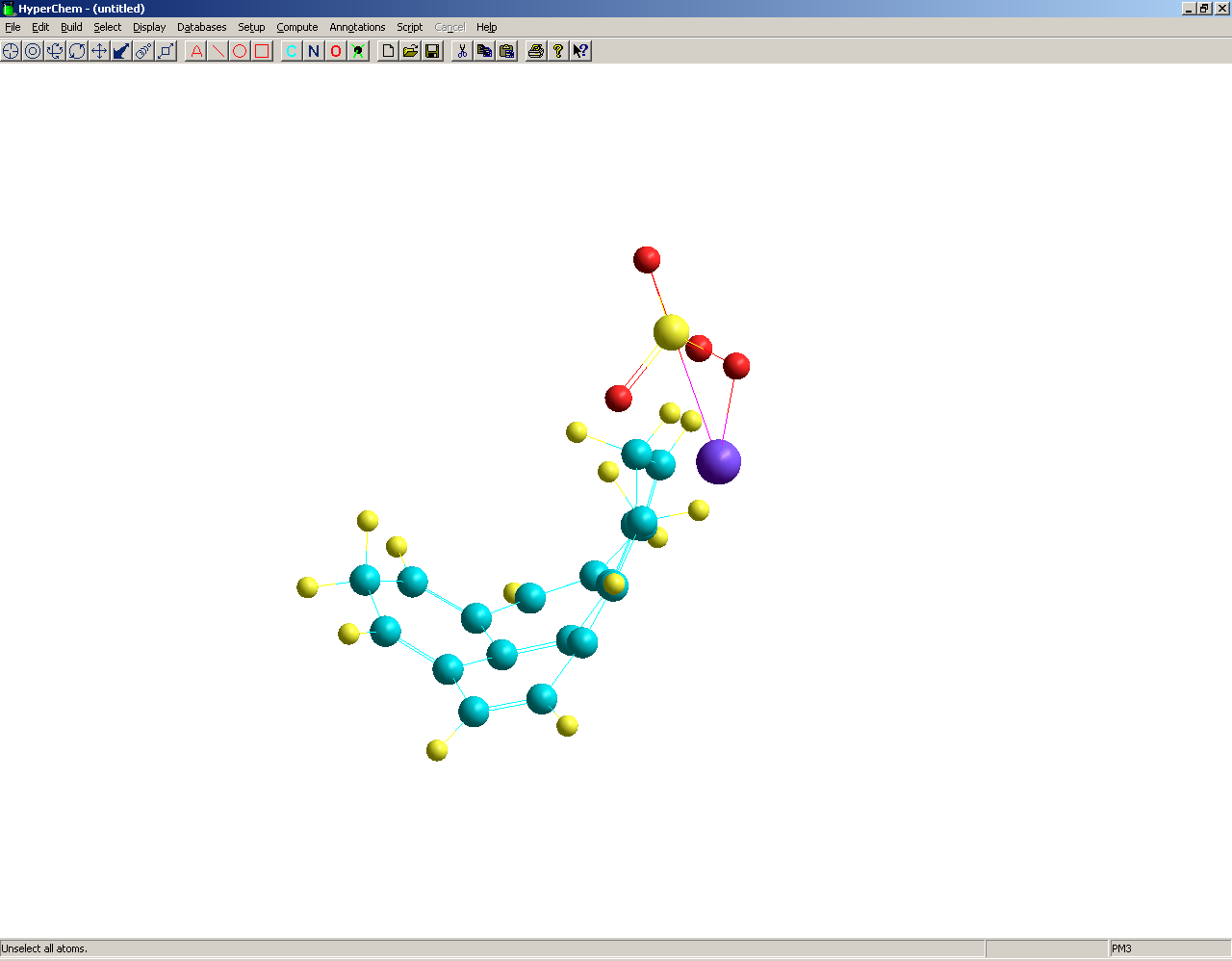Screen dimensions: 1232x961
Task: Set default element to Carbon (C)
Action: [292, 51]
